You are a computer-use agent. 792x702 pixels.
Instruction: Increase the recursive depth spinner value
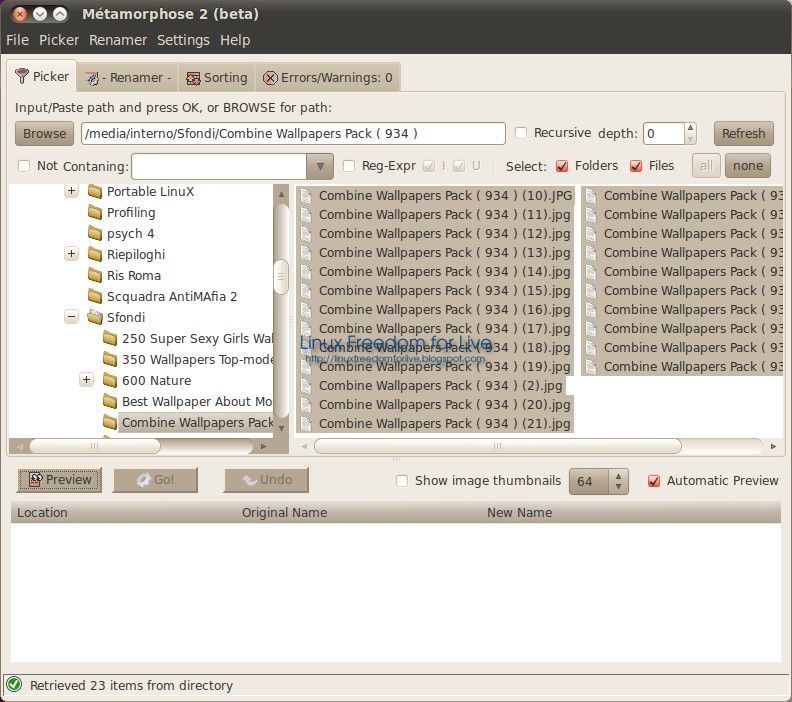[690, 128]
